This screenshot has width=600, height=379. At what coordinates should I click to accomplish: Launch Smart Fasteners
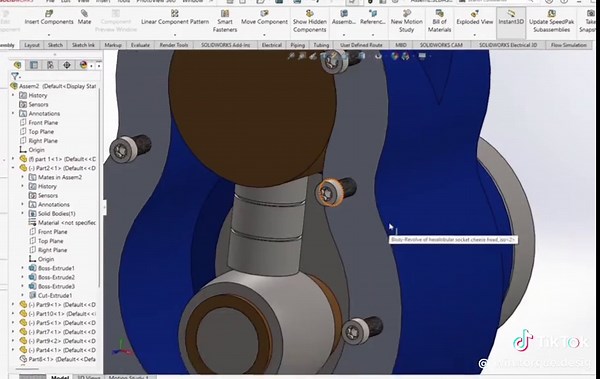[225, 21]
